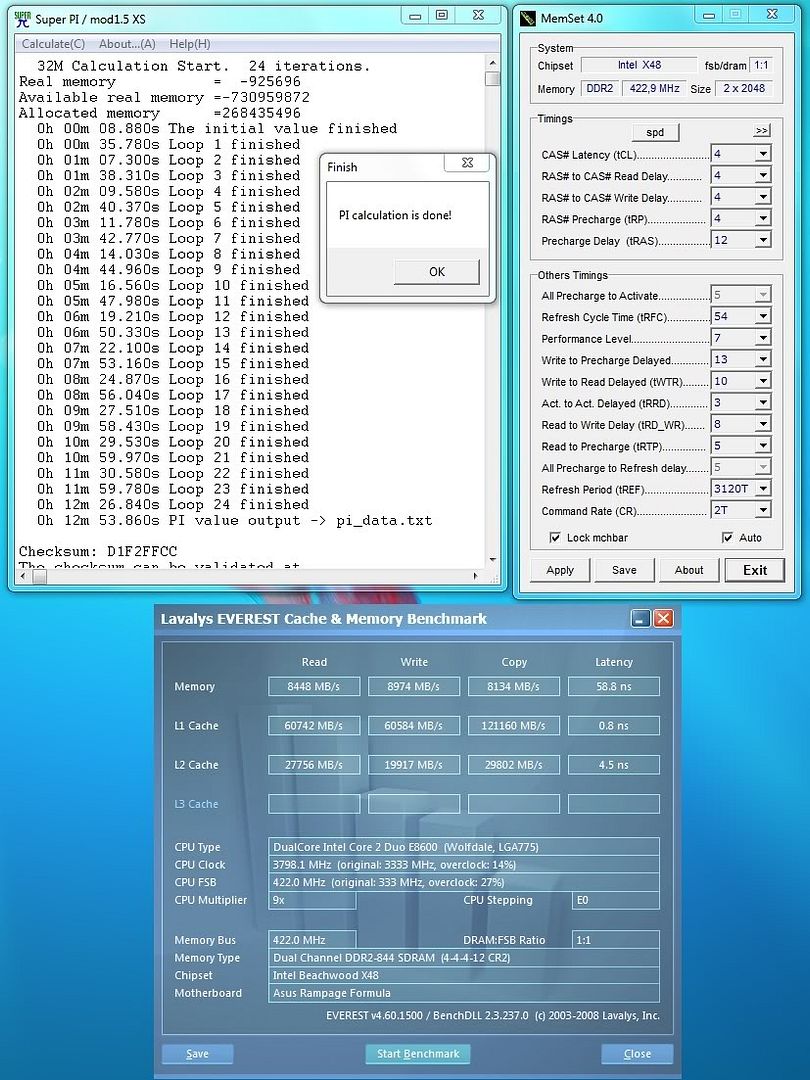Click the MemSet memory frequency field 422,9 MHz
Viewport: 810px width, 1080px height.
[x=654, y=88]
